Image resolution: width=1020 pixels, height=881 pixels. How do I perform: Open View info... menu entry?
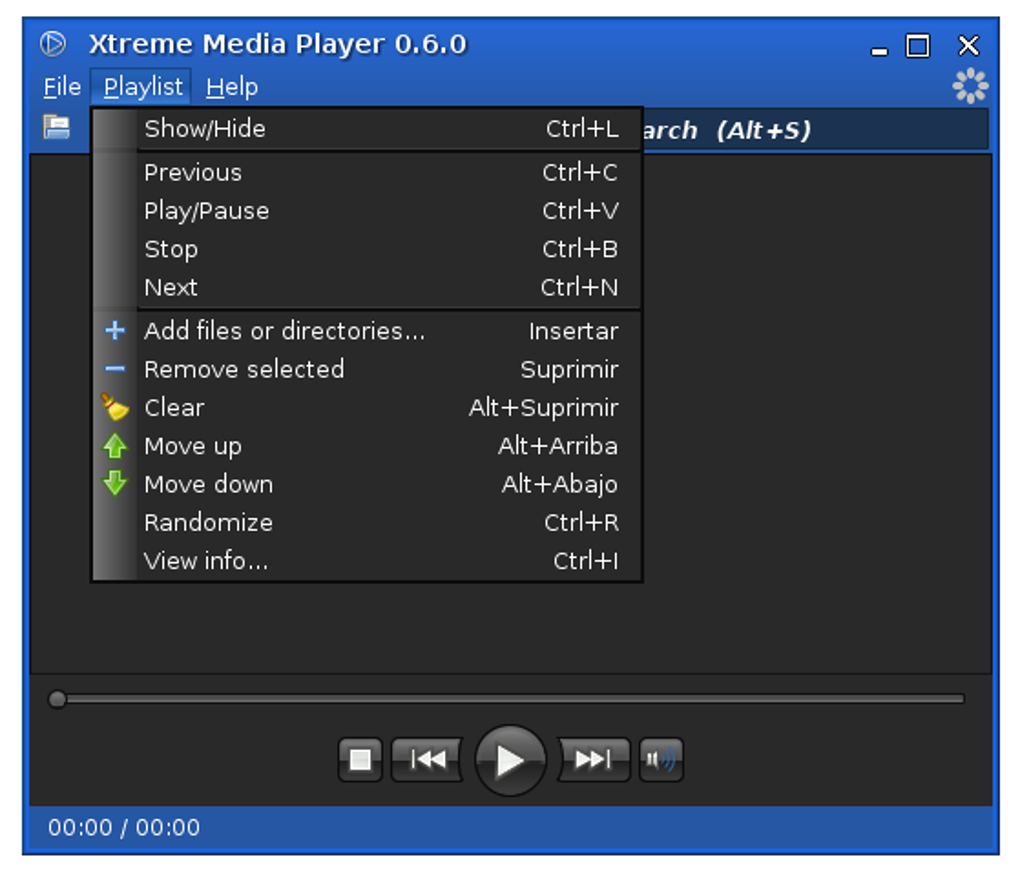click(368, 561)
